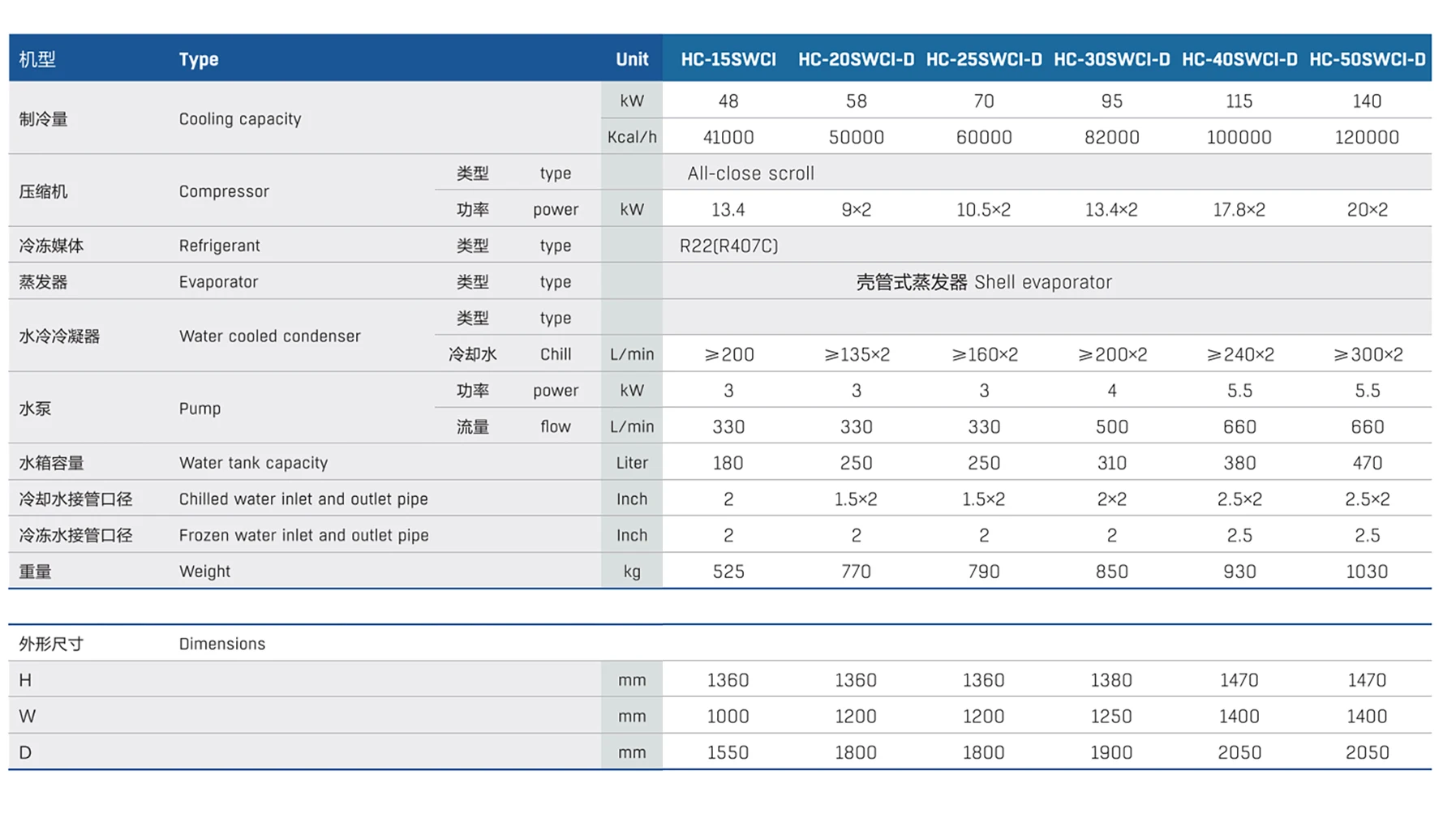The width and height of the screenshot is (1456, 822).
Task: Click the Unit column header
Action: click(x=632, y=59)
